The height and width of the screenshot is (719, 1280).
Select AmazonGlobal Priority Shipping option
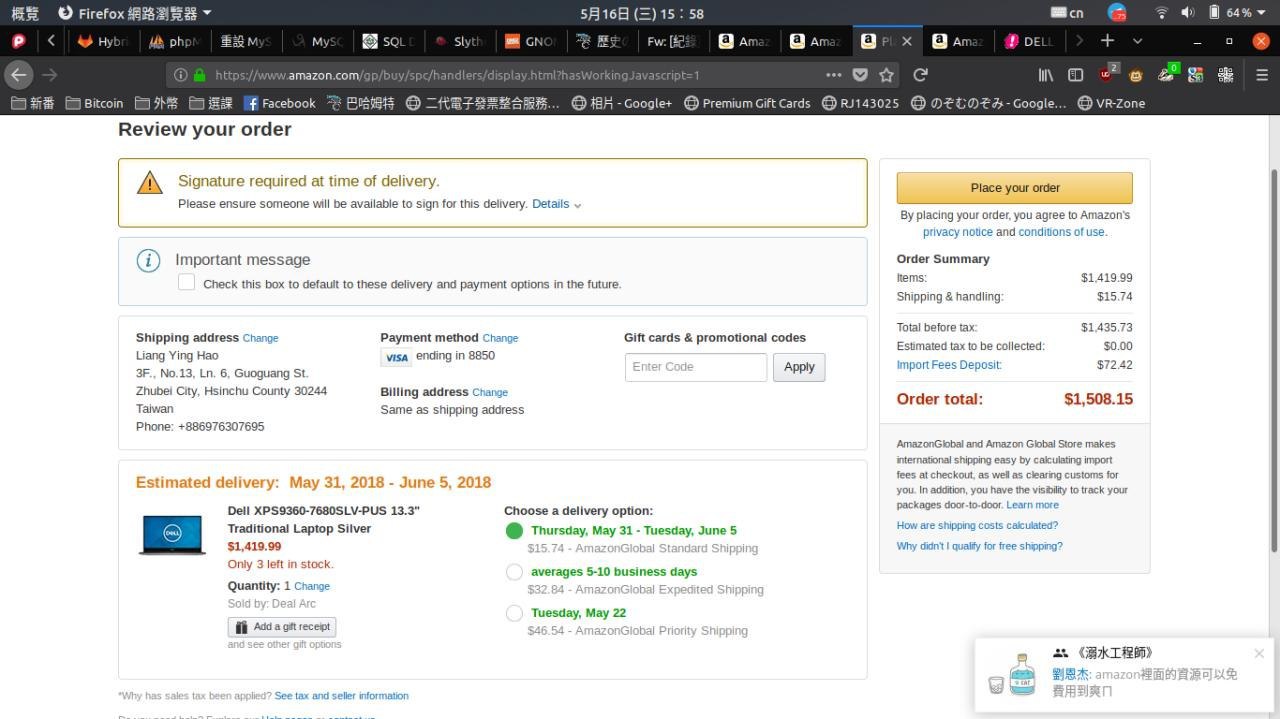click(x=514, y=613)
